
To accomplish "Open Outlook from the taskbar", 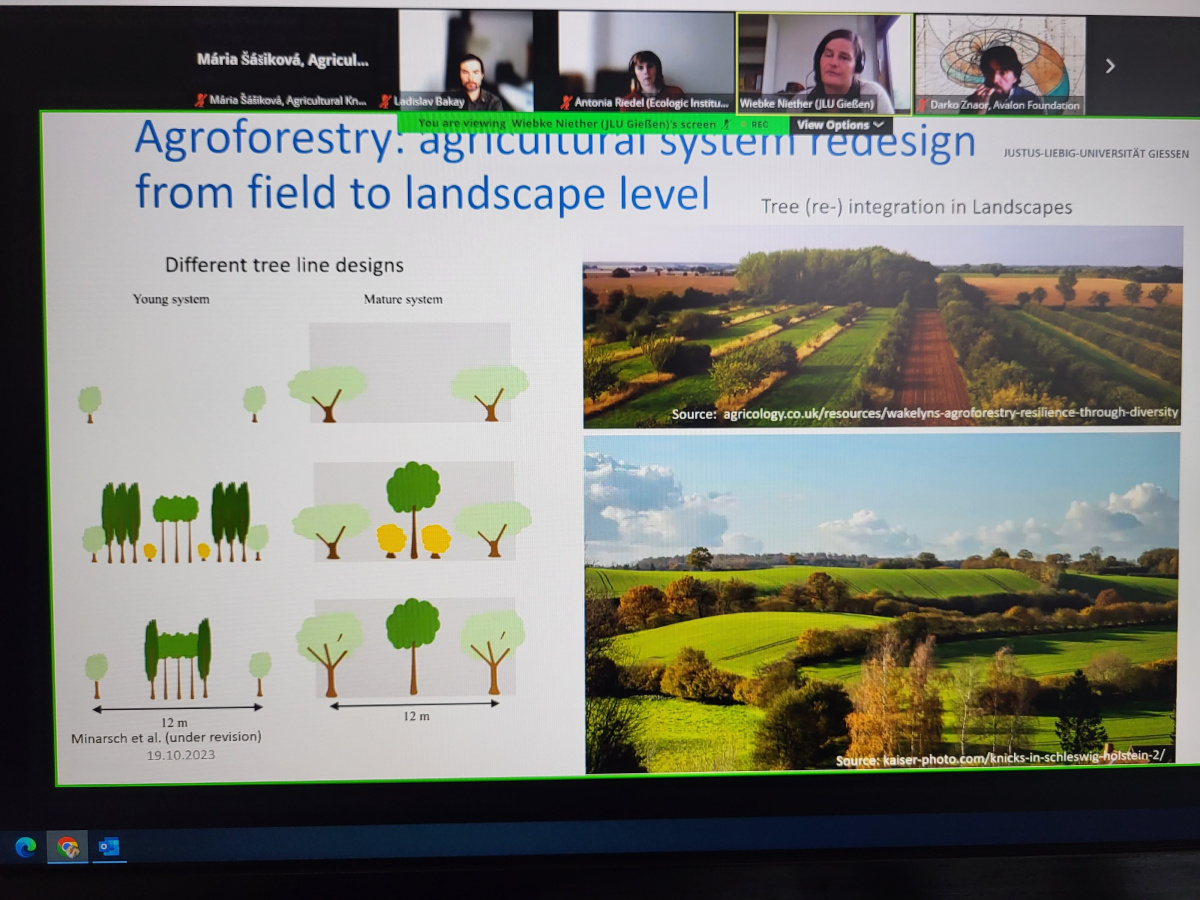I will click(x=109, y=847).
